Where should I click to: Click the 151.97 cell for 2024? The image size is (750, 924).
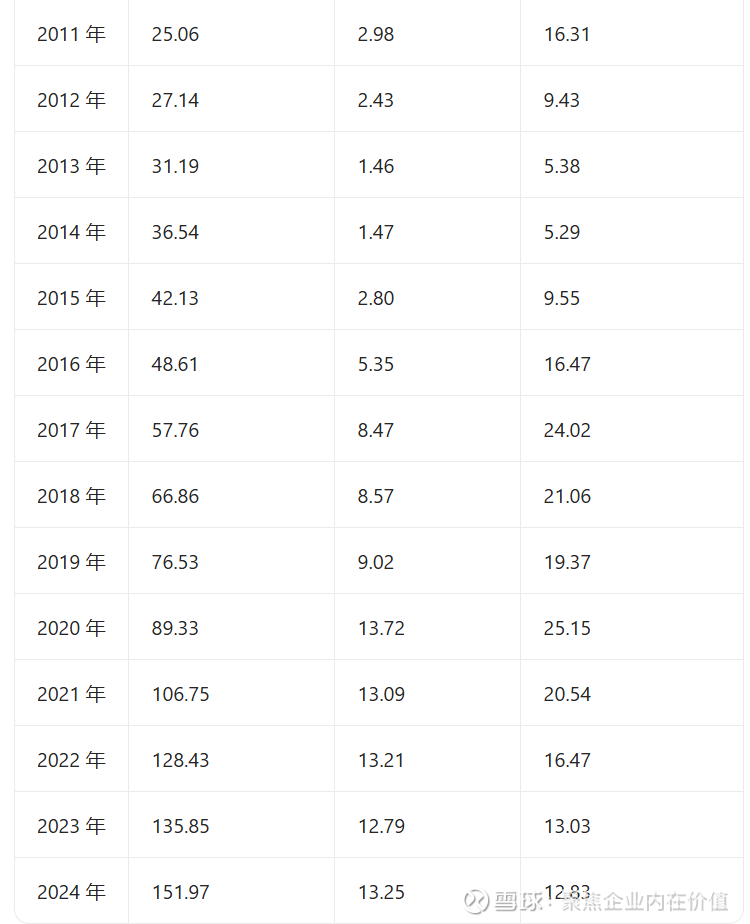[x=181, y=892]
